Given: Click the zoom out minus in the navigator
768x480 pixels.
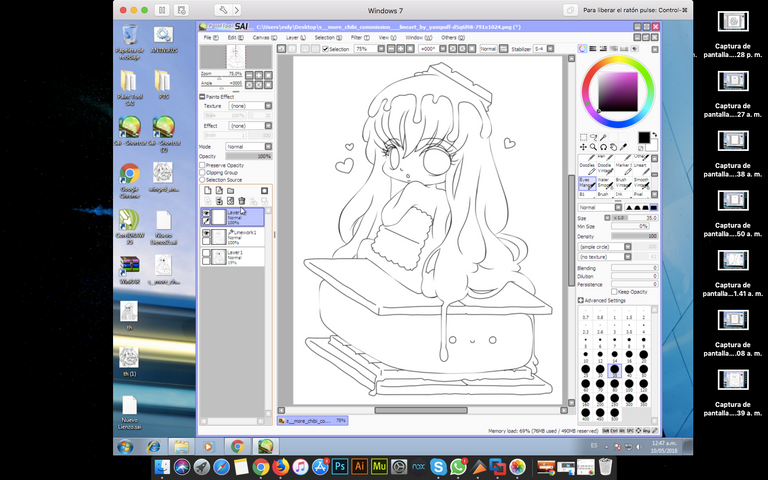Looking at the screenshot, I should [249, 75].
